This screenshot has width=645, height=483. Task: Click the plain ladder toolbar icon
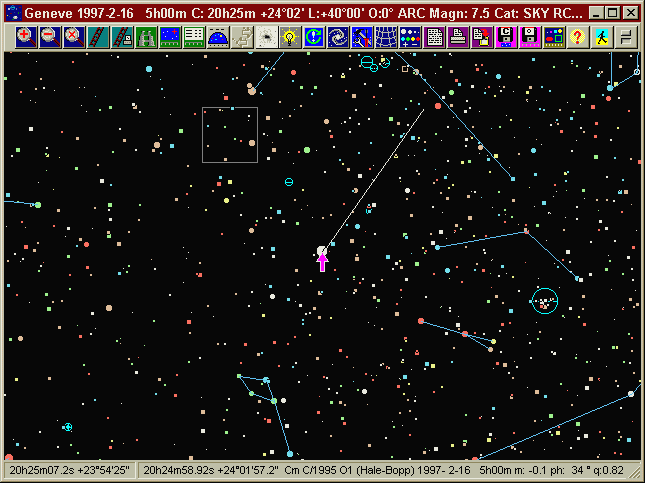(x=98, y=37)
